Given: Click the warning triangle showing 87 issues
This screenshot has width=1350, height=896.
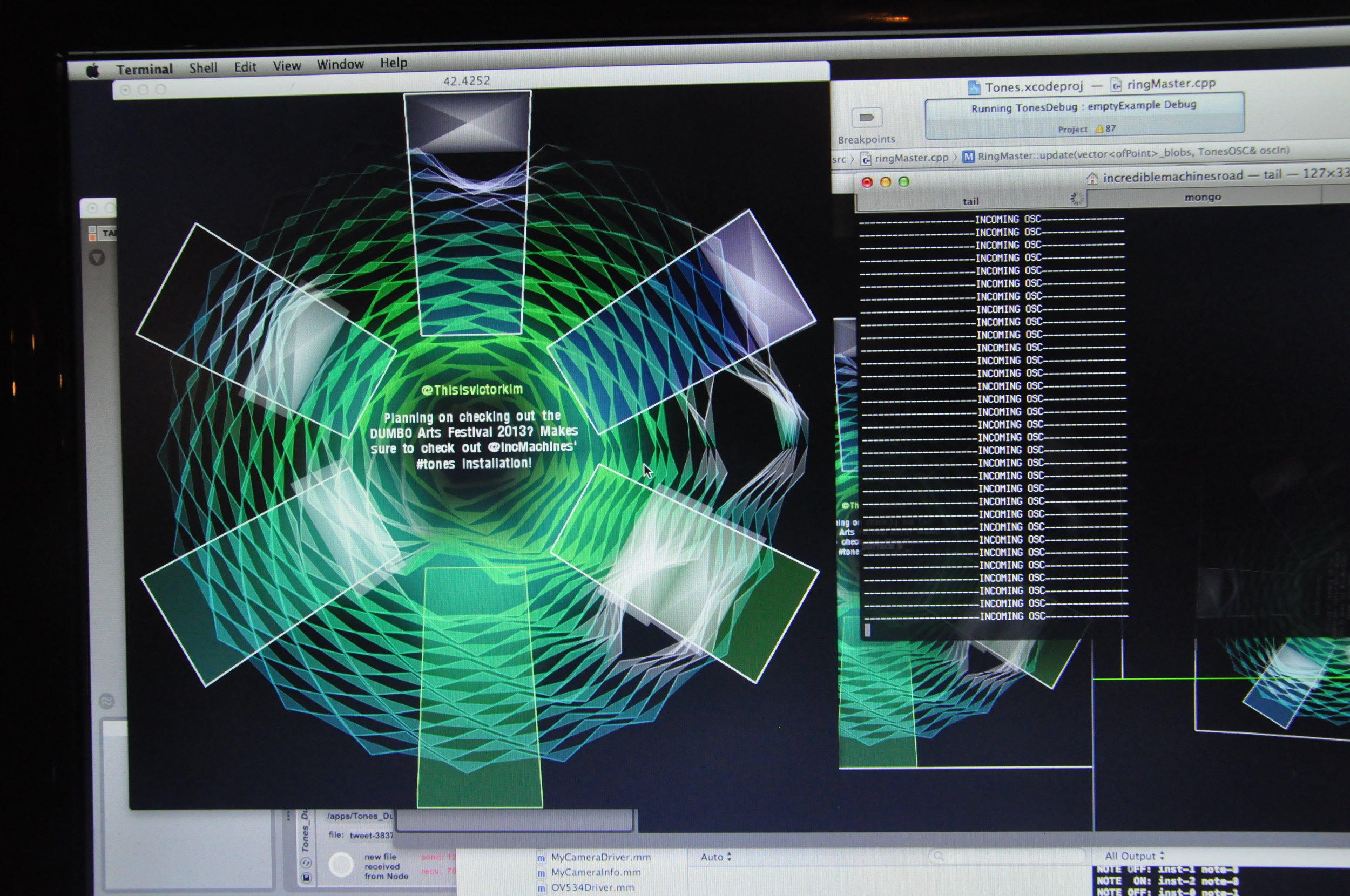Looking at the screenshot, I should (x=1099, y=129).
